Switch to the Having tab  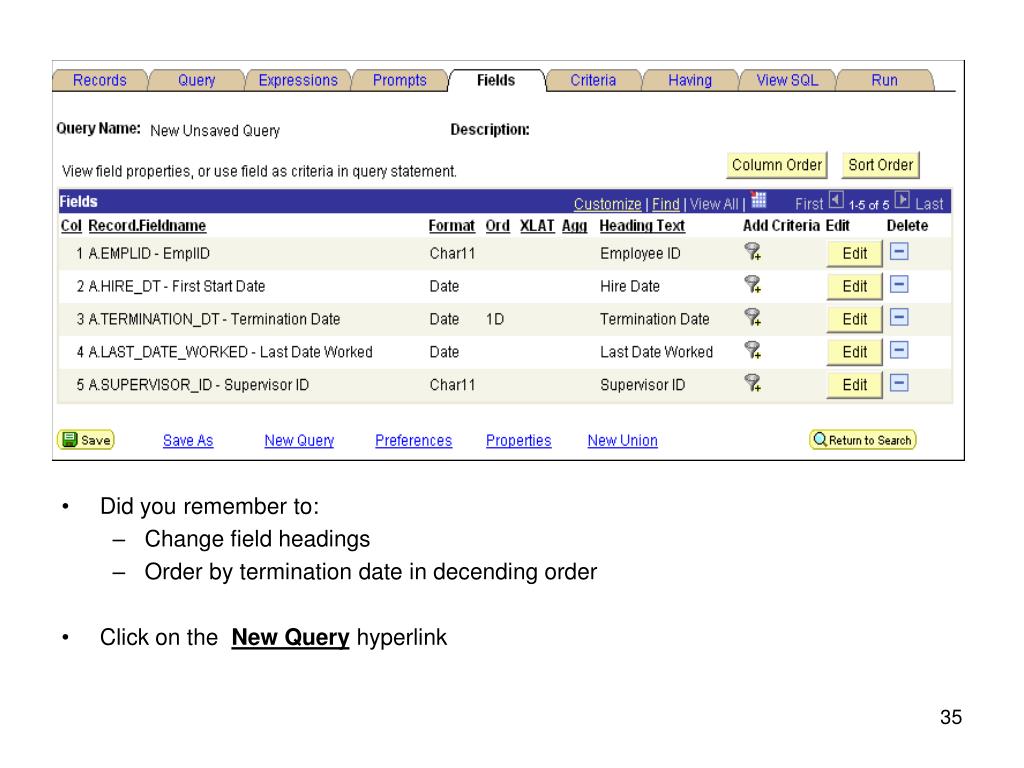coord(690,80)
